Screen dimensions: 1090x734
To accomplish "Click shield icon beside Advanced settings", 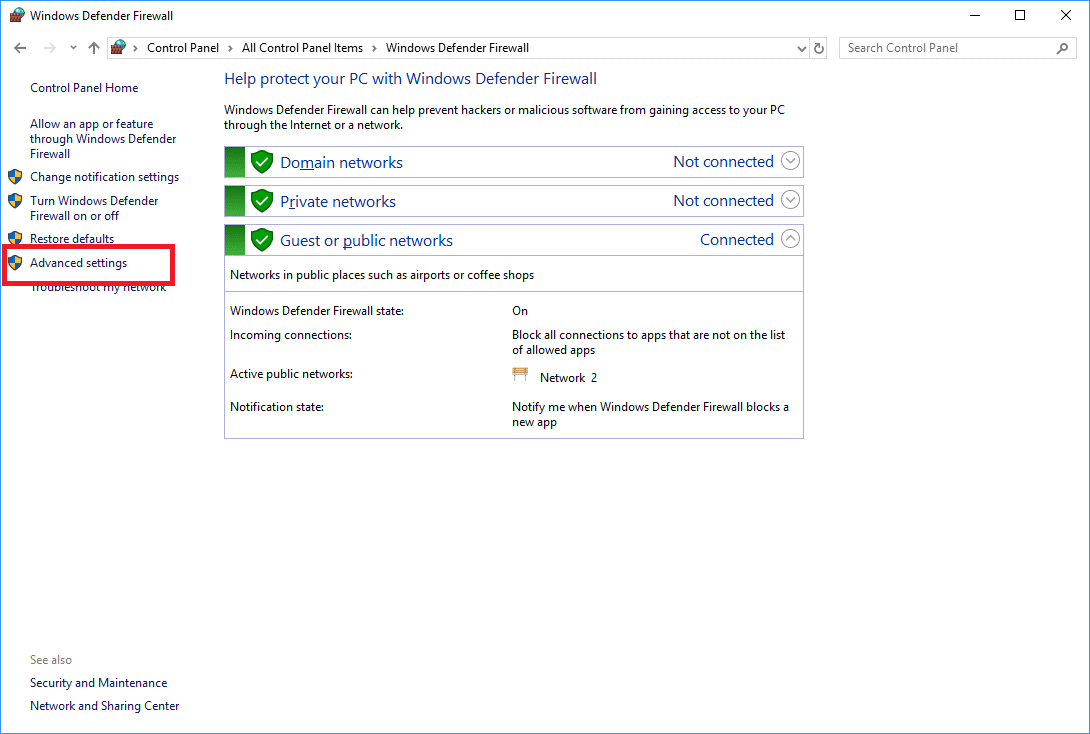I will 15,263.
